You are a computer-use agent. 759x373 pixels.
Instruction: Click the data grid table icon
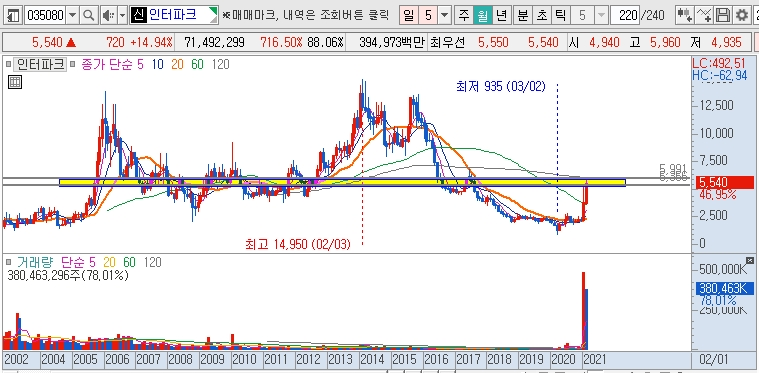[x=15, y=82]
